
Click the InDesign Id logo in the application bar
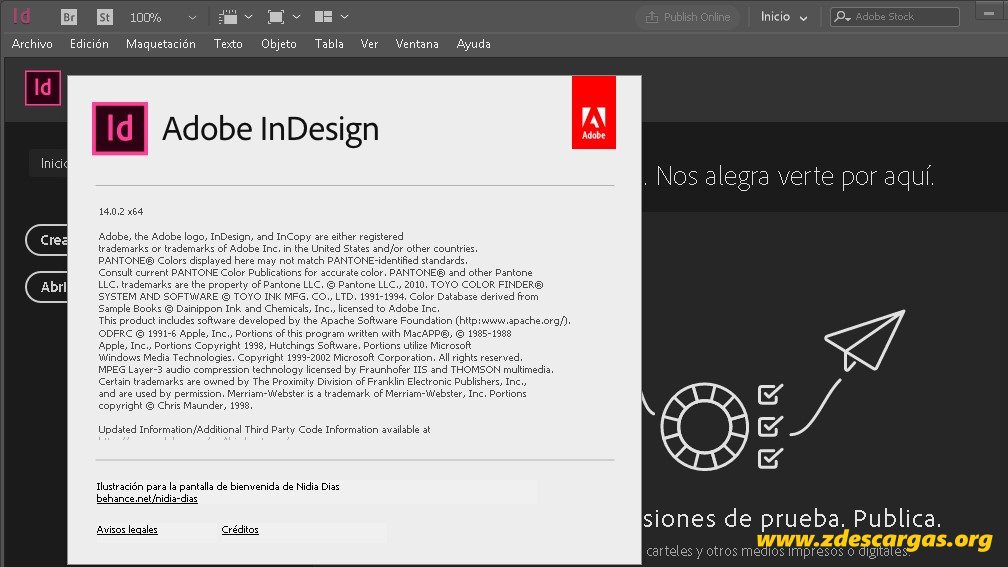22,16
